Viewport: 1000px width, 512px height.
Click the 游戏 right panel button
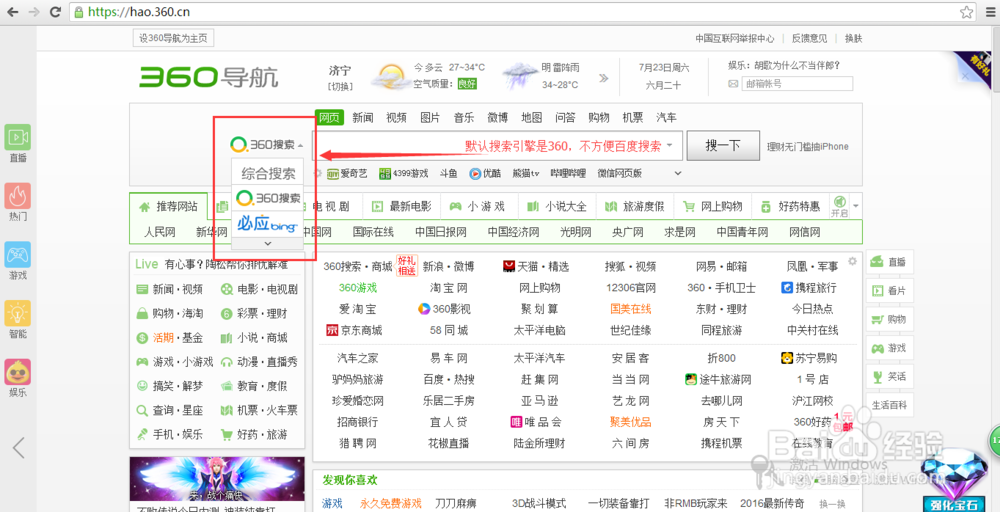click(889, 348)
